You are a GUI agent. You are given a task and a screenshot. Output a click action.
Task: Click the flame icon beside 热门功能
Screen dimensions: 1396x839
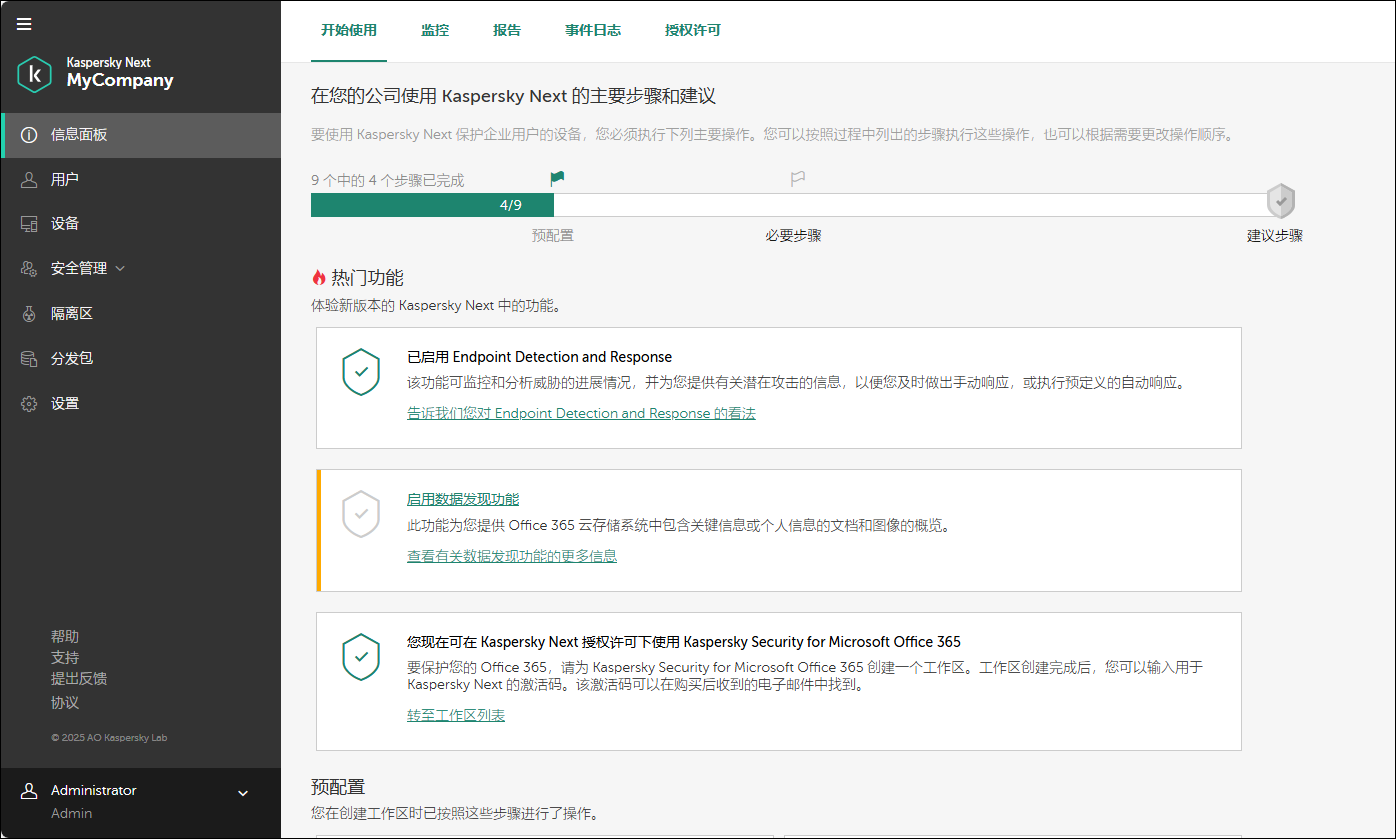point(318,277)
